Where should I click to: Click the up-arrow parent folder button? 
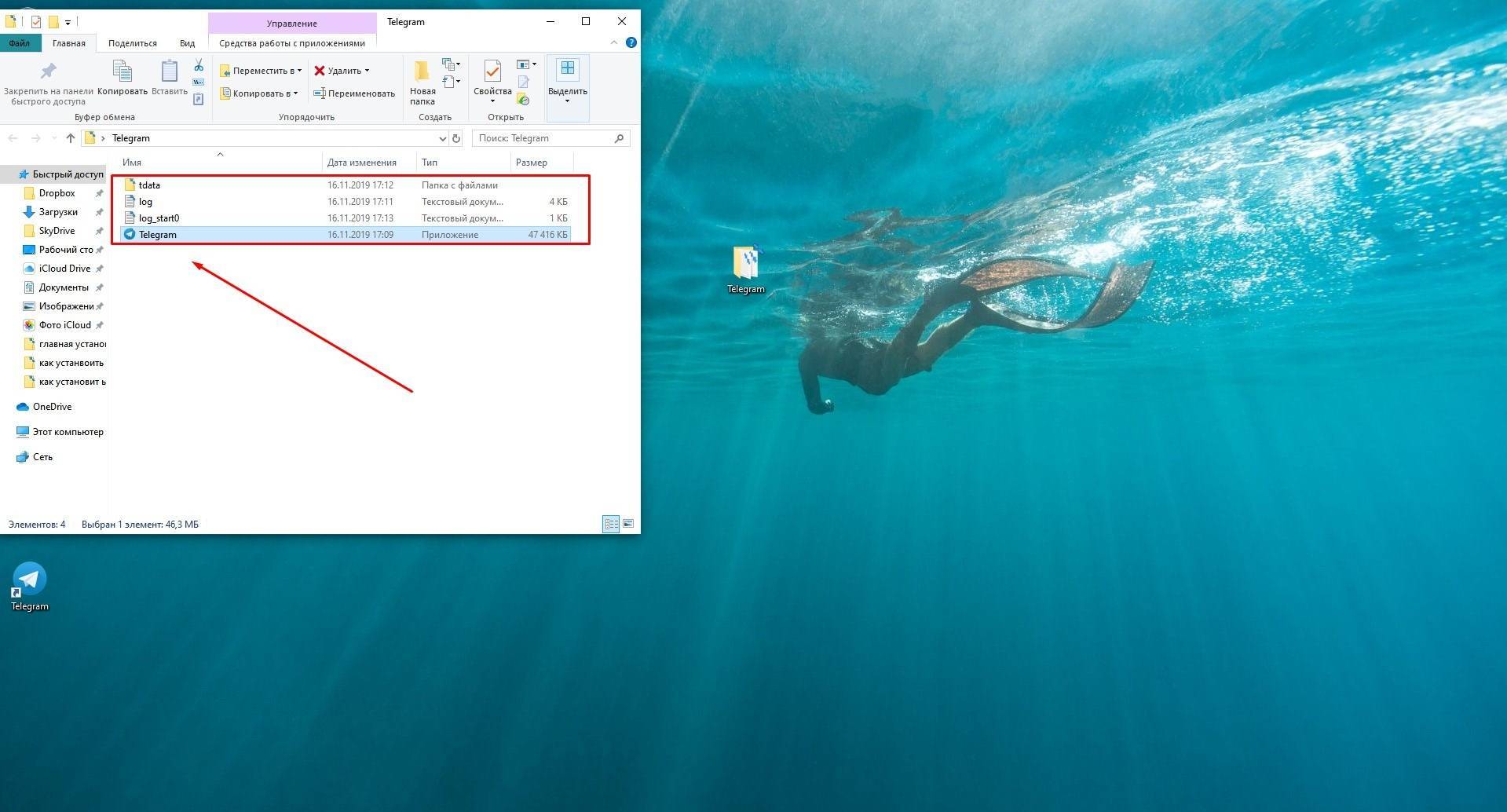pyautogui.click(x=71, y=138)
